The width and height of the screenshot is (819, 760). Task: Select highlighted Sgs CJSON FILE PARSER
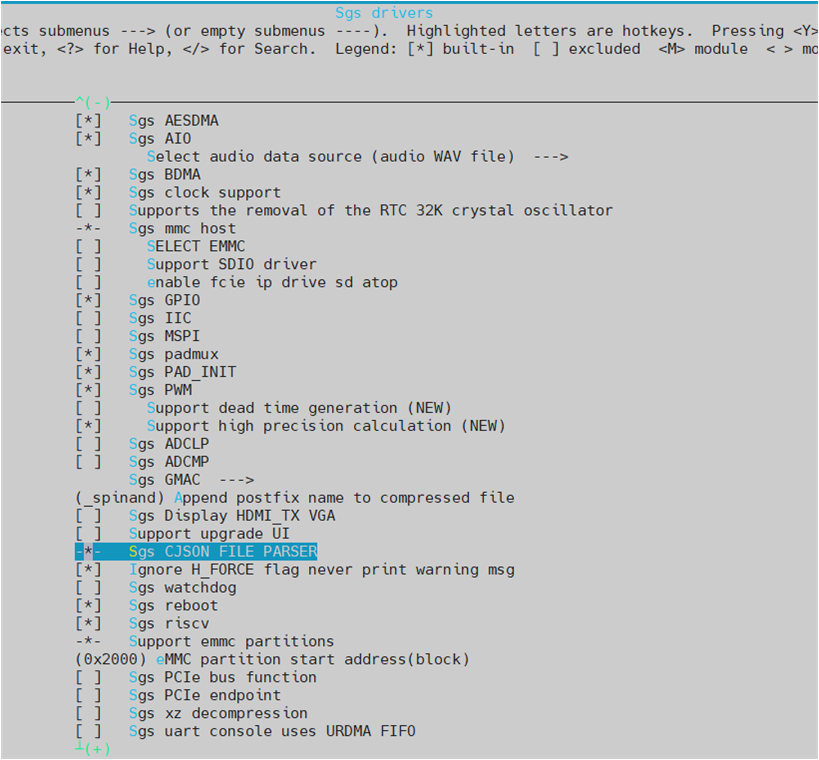click(196, 552)
